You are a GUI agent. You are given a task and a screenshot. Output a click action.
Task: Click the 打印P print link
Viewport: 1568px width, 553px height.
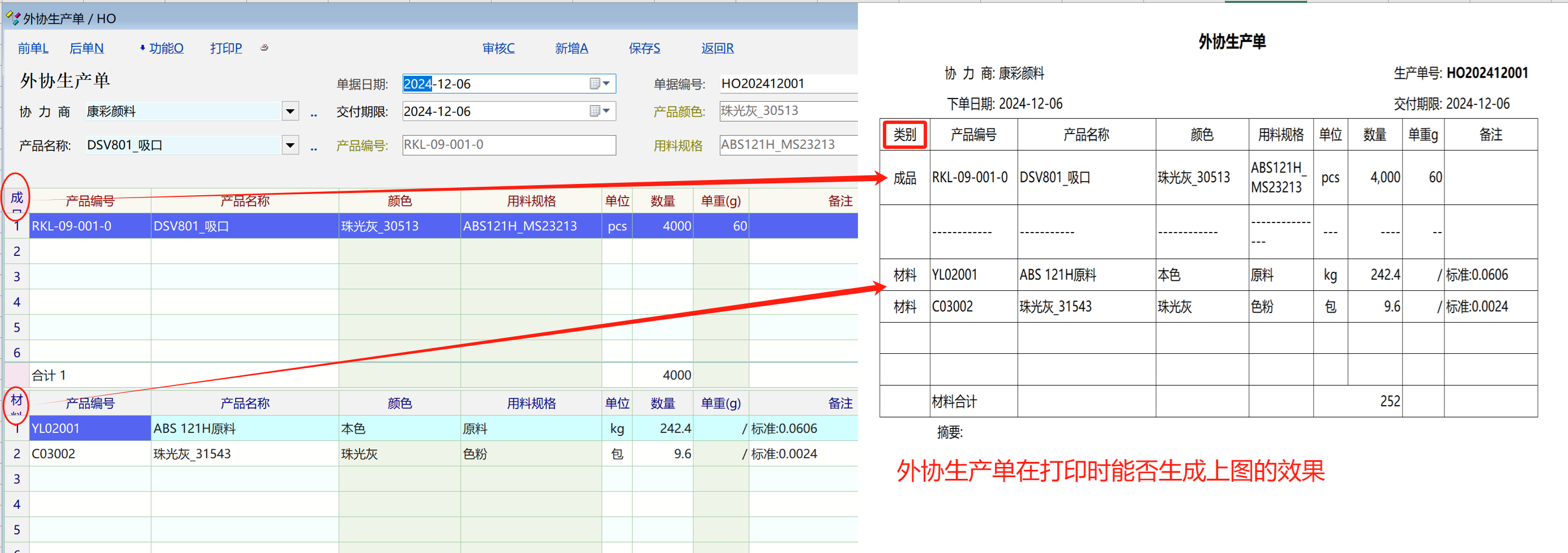point(226,48)
